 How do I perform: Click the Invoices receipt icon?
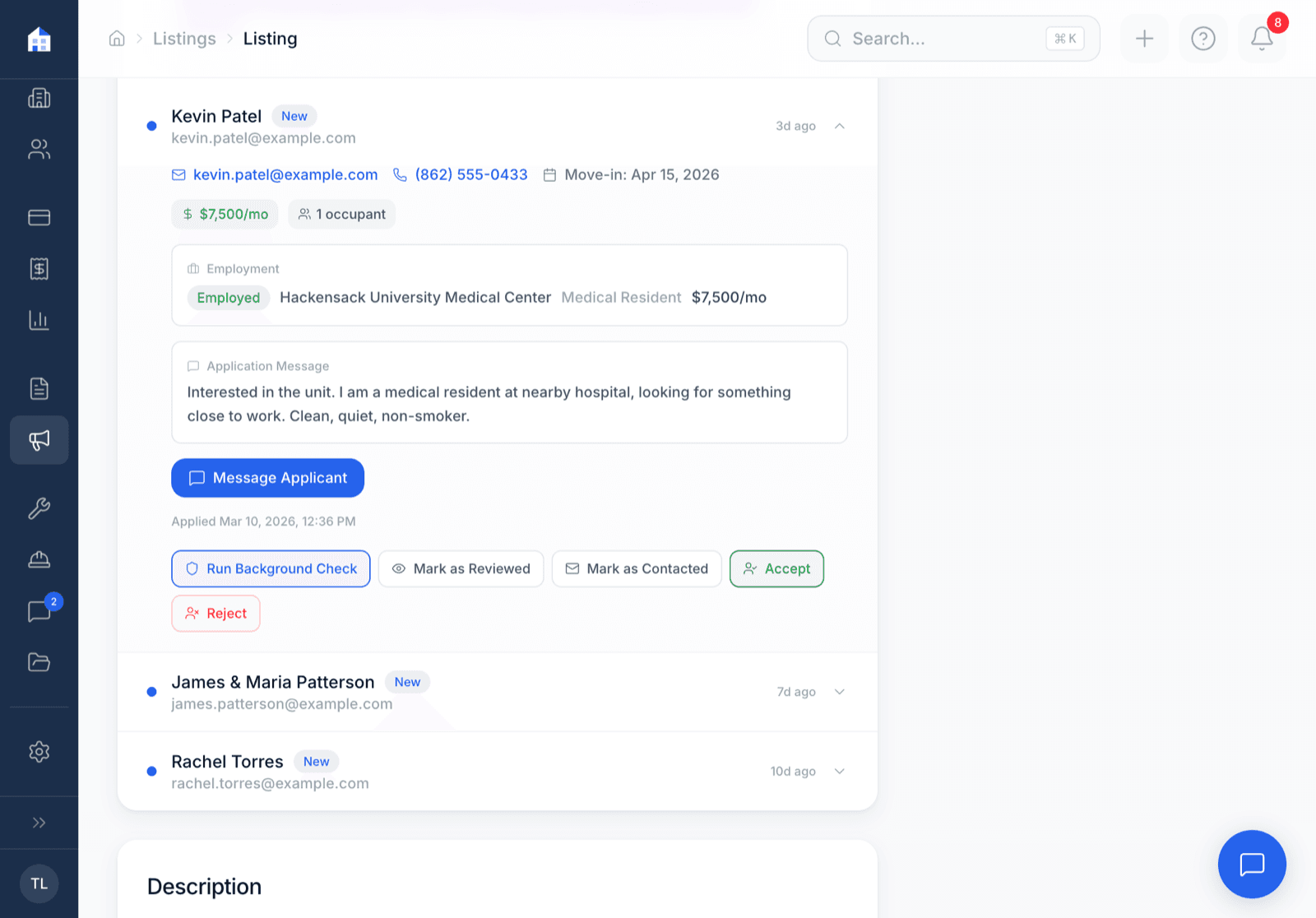point(39,268)
